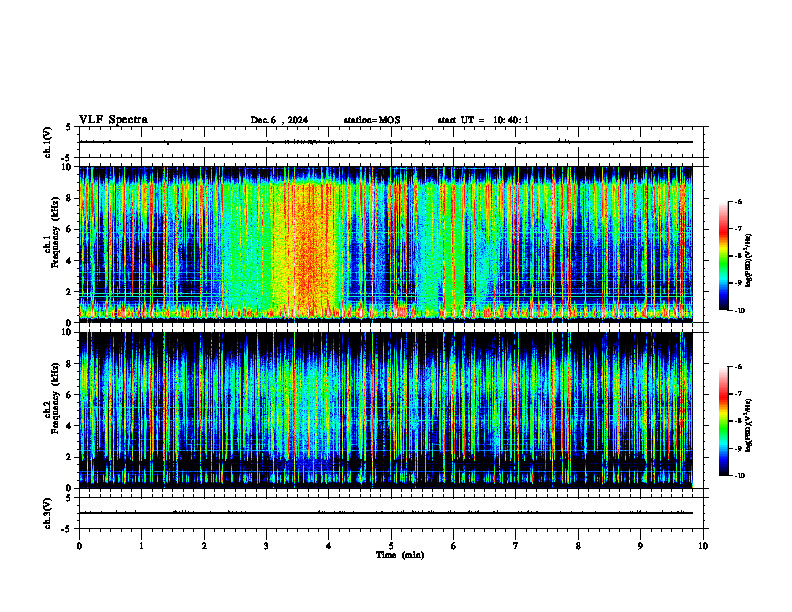Click time axis tick label "6"
Viewport: 792px width, 612px height.
454,546
